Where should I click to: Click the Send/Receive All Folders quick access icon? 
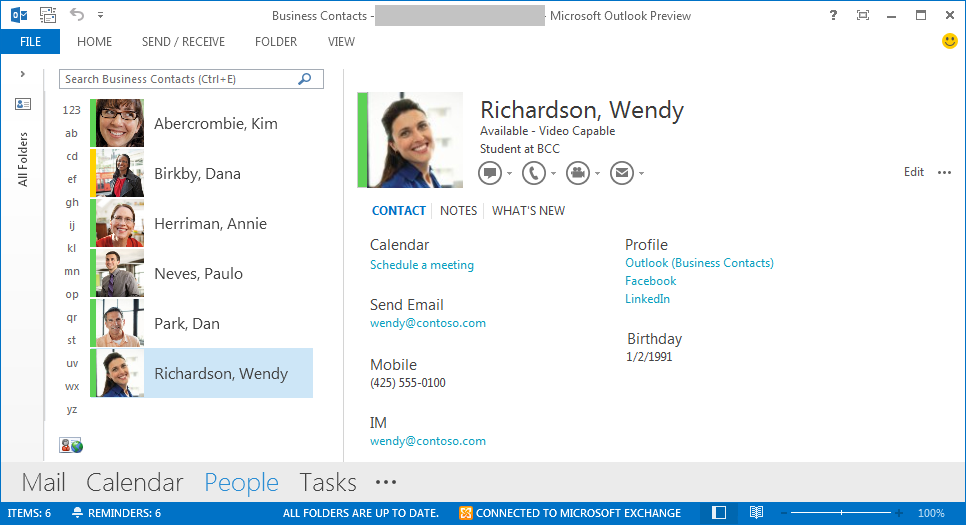[x=48, y=15]
